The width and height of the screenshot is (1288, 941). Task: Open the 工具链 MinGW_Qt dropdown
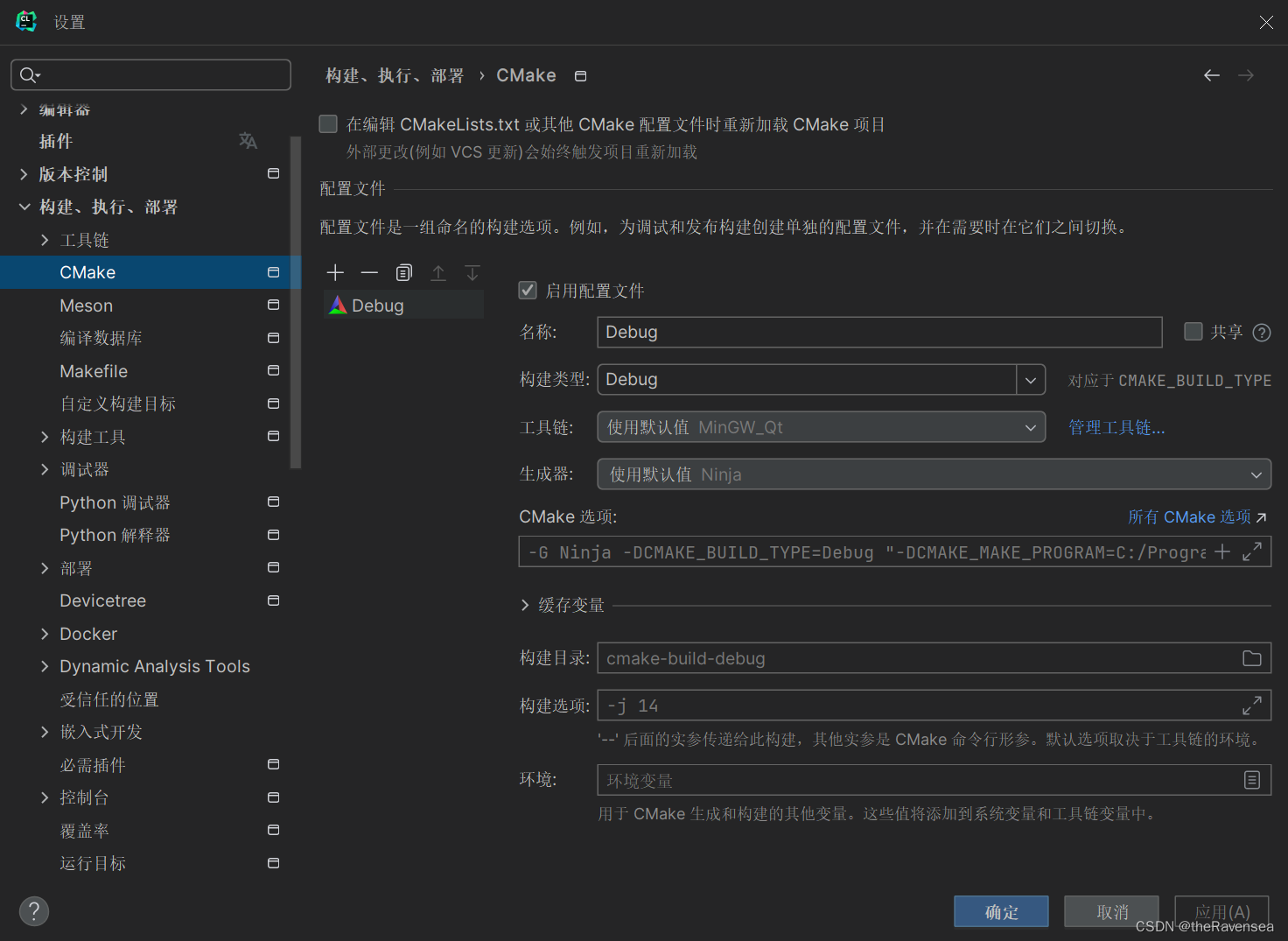(x=821, y=427)
